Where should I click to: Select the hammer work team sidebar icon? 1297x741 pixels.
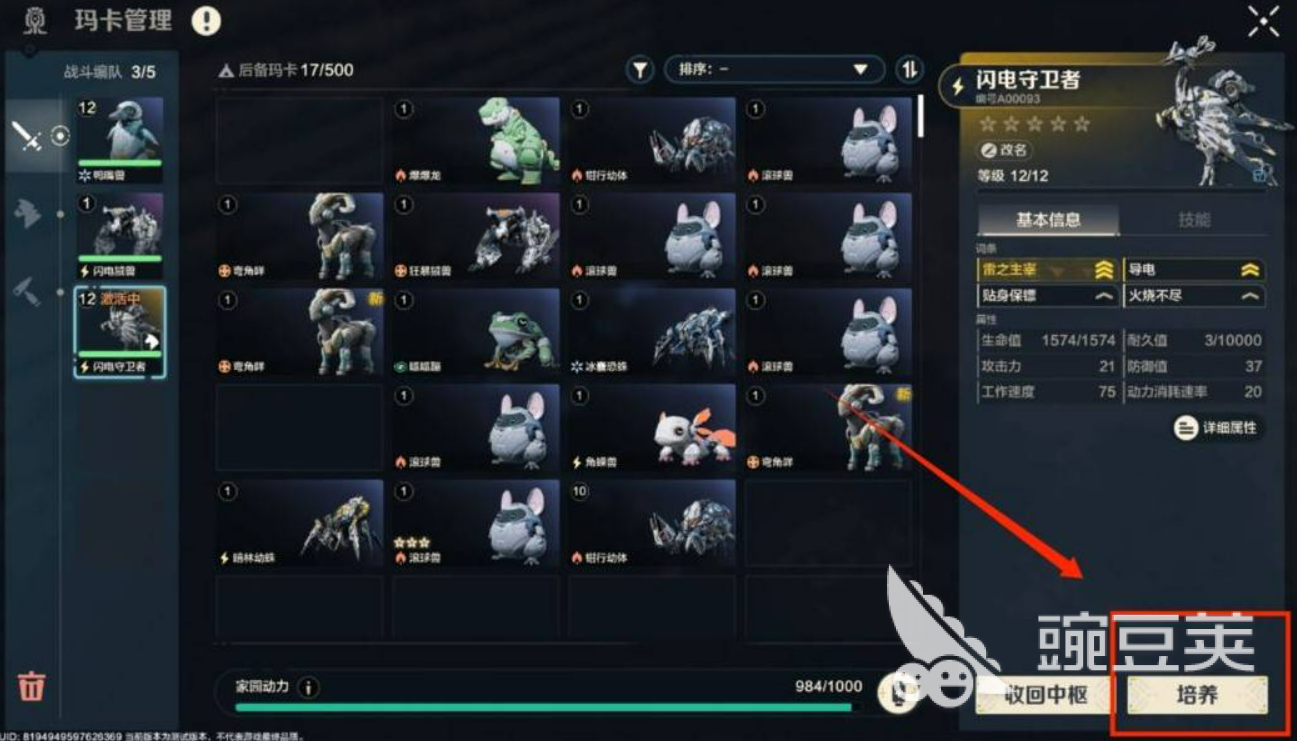[26, 292]
